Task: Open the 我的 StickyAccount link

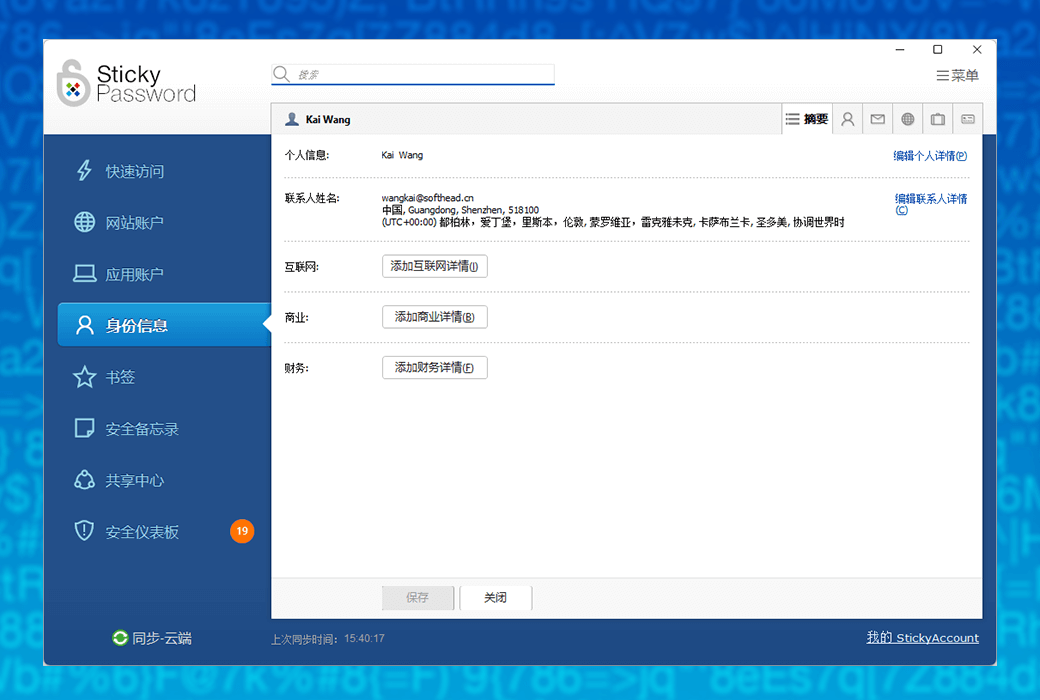Action: click(923, 638)
